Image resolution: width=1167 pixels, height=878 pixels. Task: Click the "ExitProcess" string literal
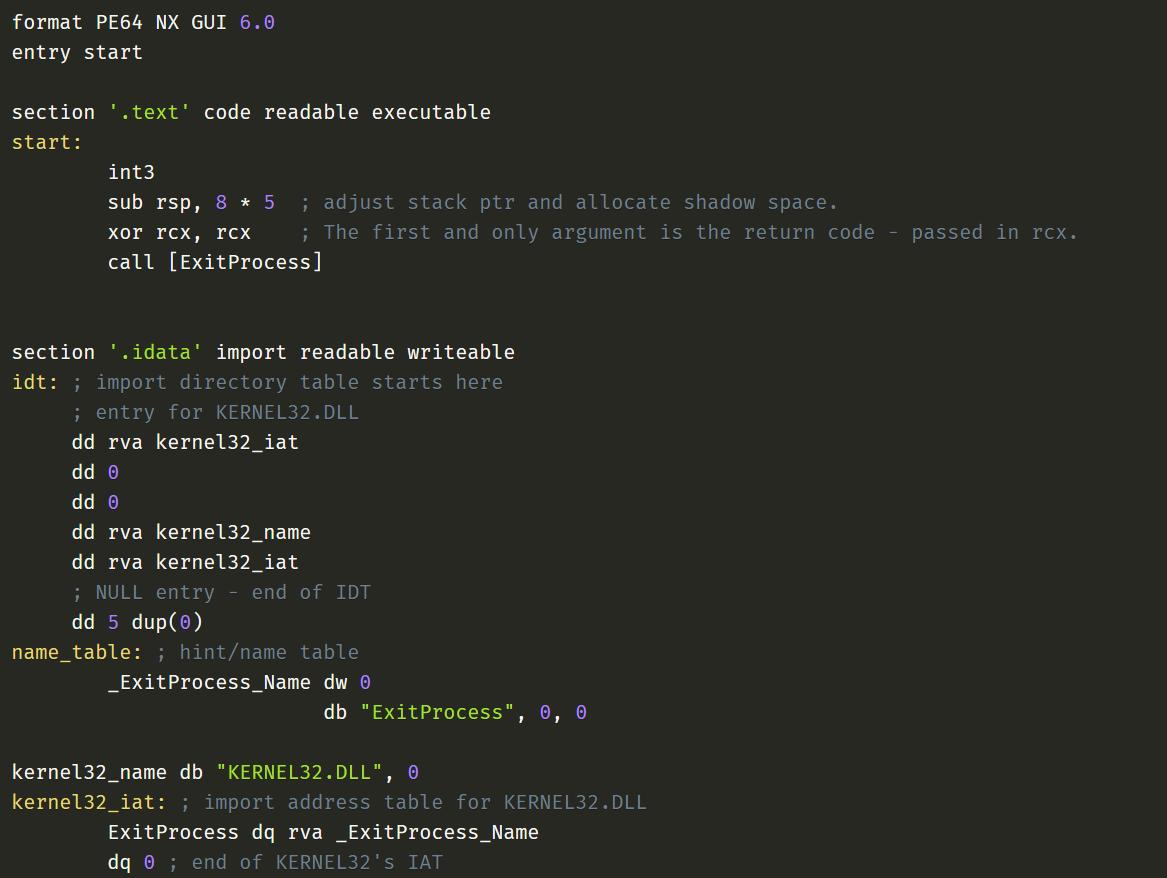click(437, 712)
